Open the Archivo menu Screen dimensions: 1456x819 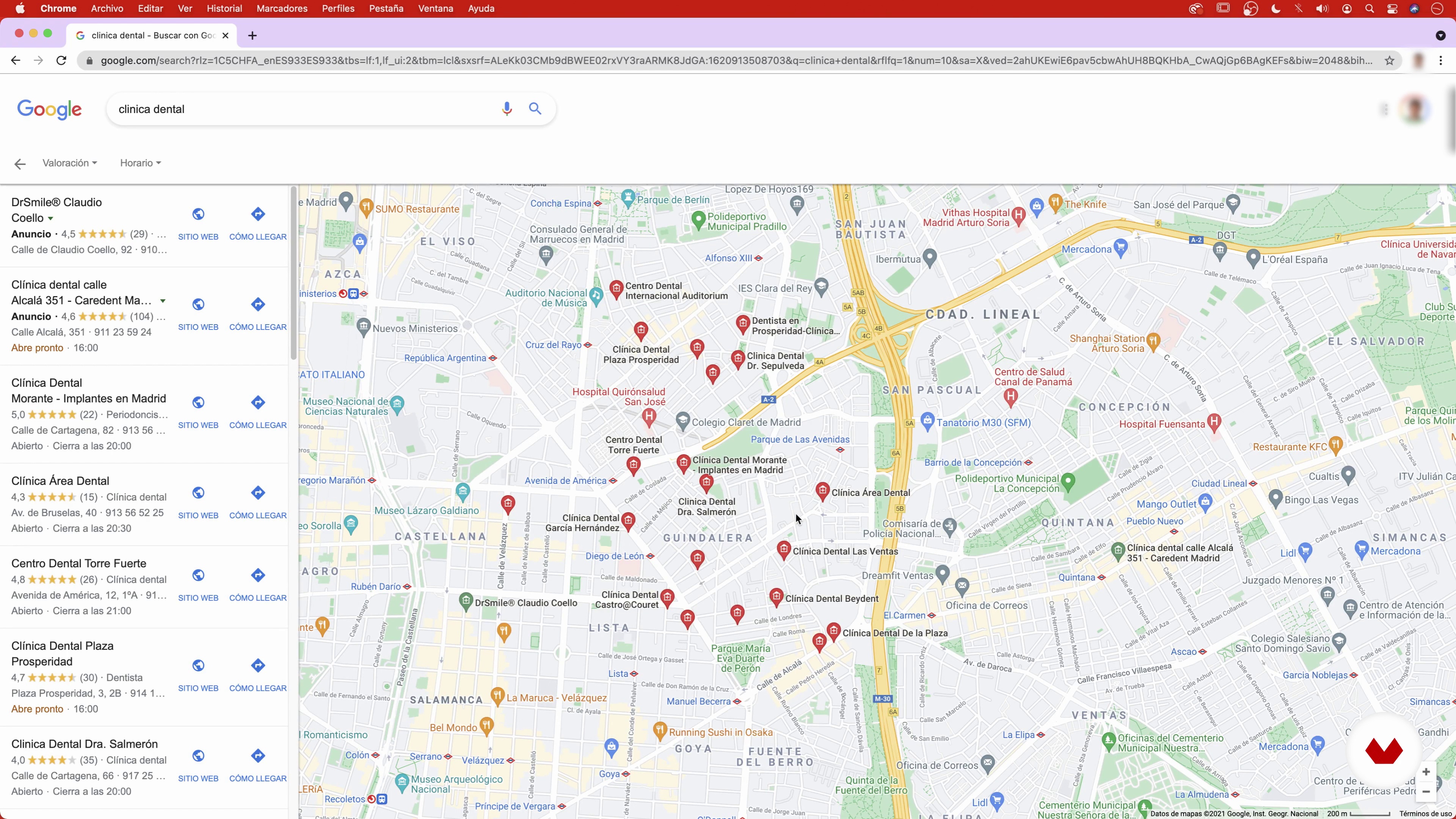tap(107, 8)
